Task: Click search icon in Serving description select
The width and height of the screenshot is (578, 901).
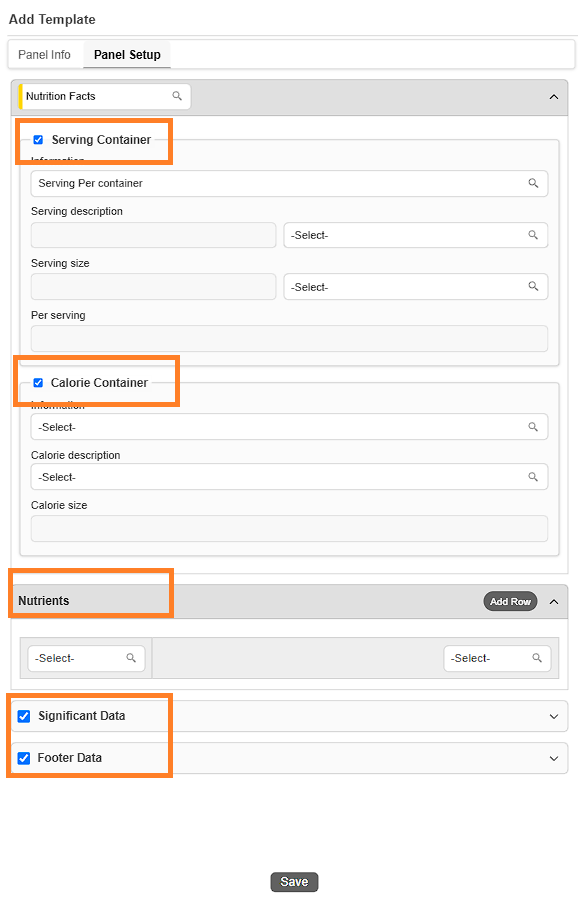Action: point(533,235)
